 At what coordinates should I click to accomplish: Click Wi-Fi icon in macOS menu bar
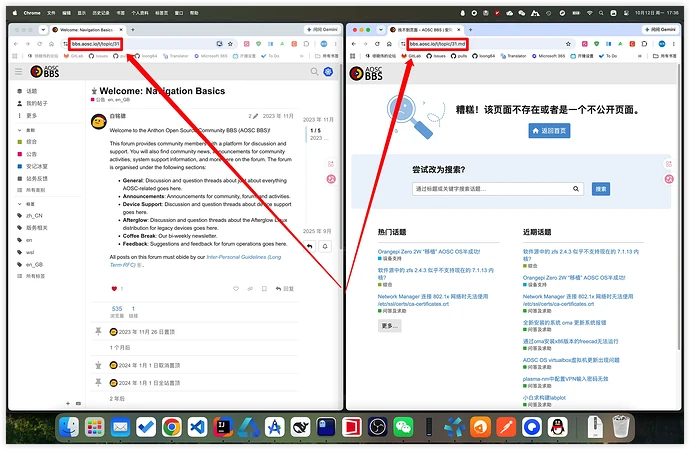coord(590,13)
